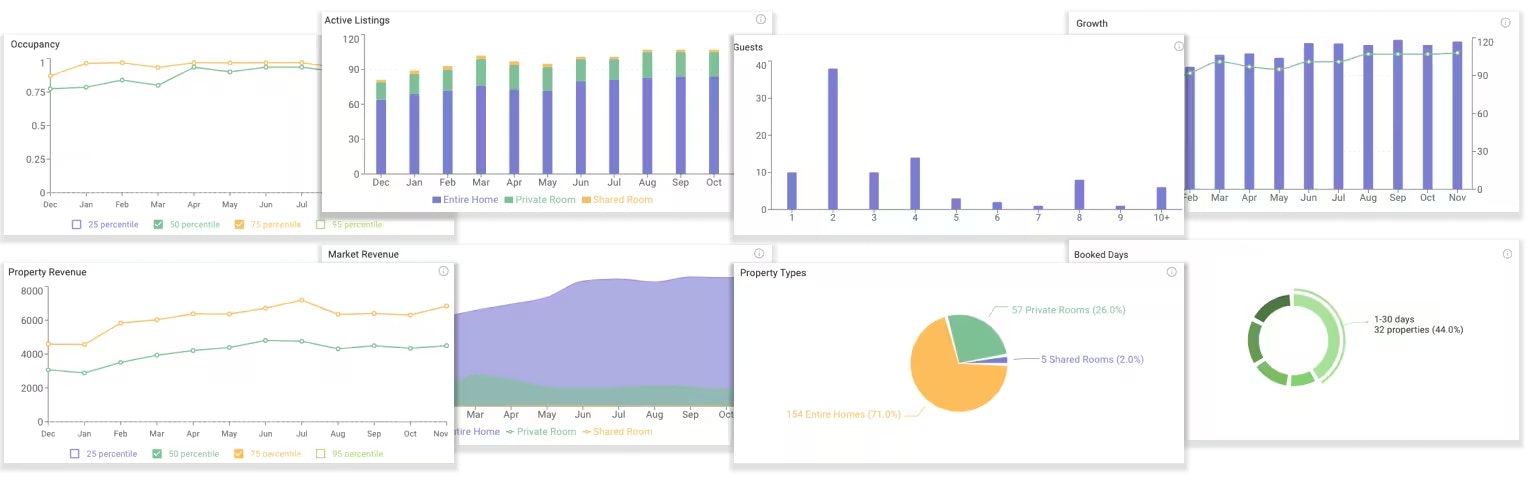Uncheck 75 percentile in Occupancy chart
This screenshot has height=500, width=1536.
point(239,224)
